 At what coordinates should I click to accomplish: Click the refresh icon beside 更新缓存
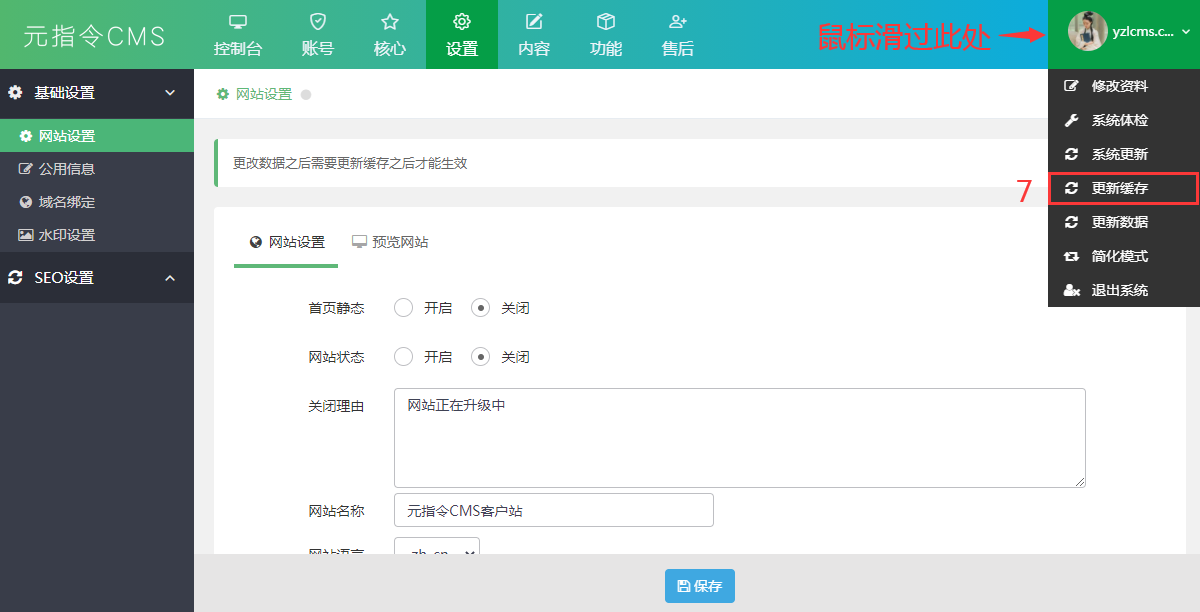coord(1072,188)
